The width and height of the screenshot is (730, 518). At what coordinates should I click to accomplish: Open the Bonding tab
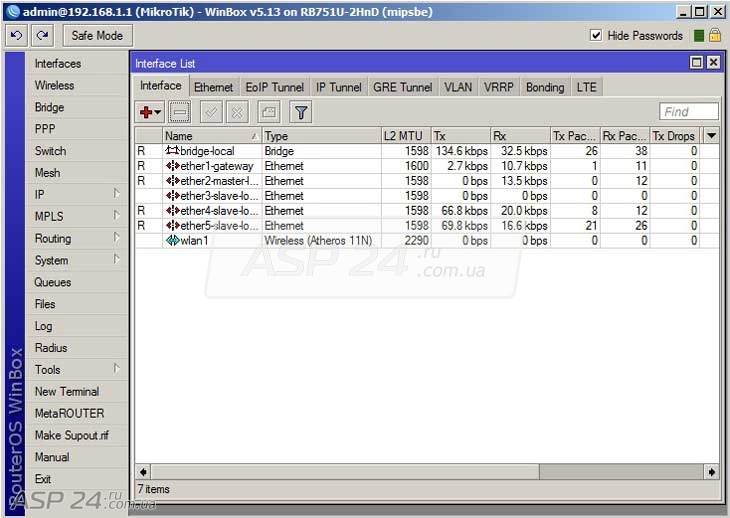coord(545,87)
